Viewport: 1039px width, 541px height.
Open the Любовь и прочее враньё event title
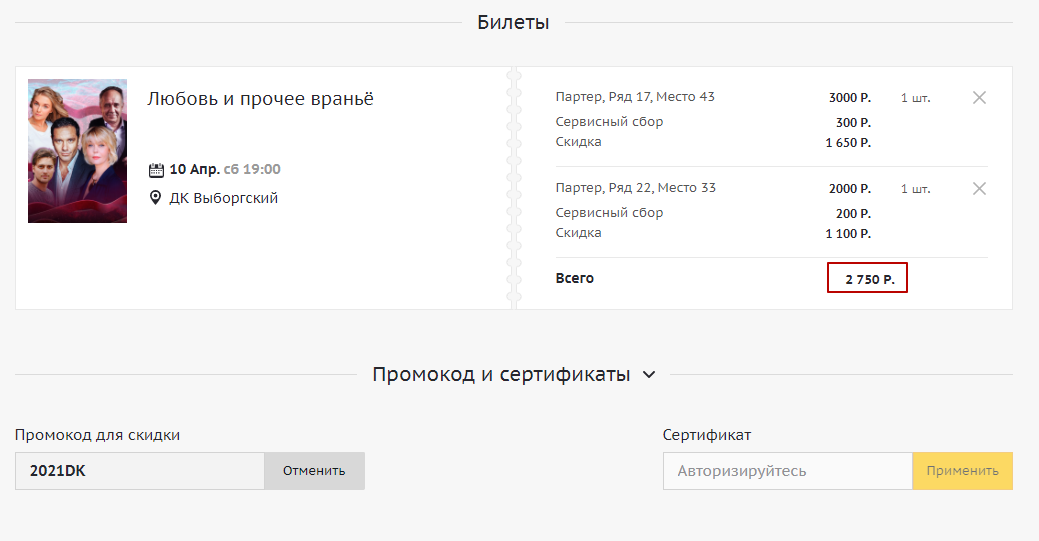(260, 99)
